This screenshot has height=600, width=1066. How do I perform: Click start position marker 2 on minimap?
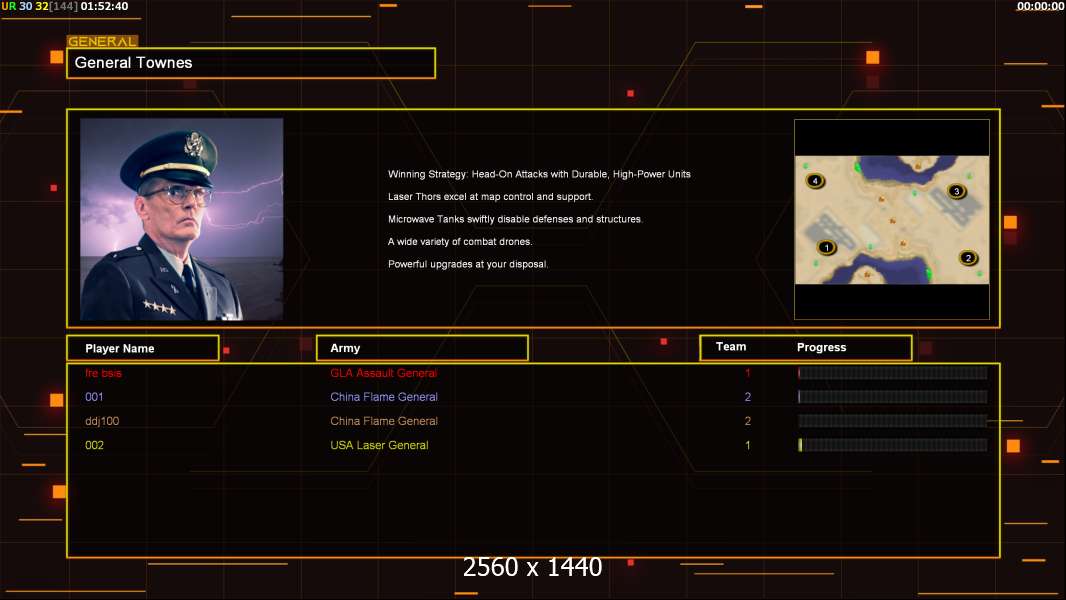[x=968, y=258]
